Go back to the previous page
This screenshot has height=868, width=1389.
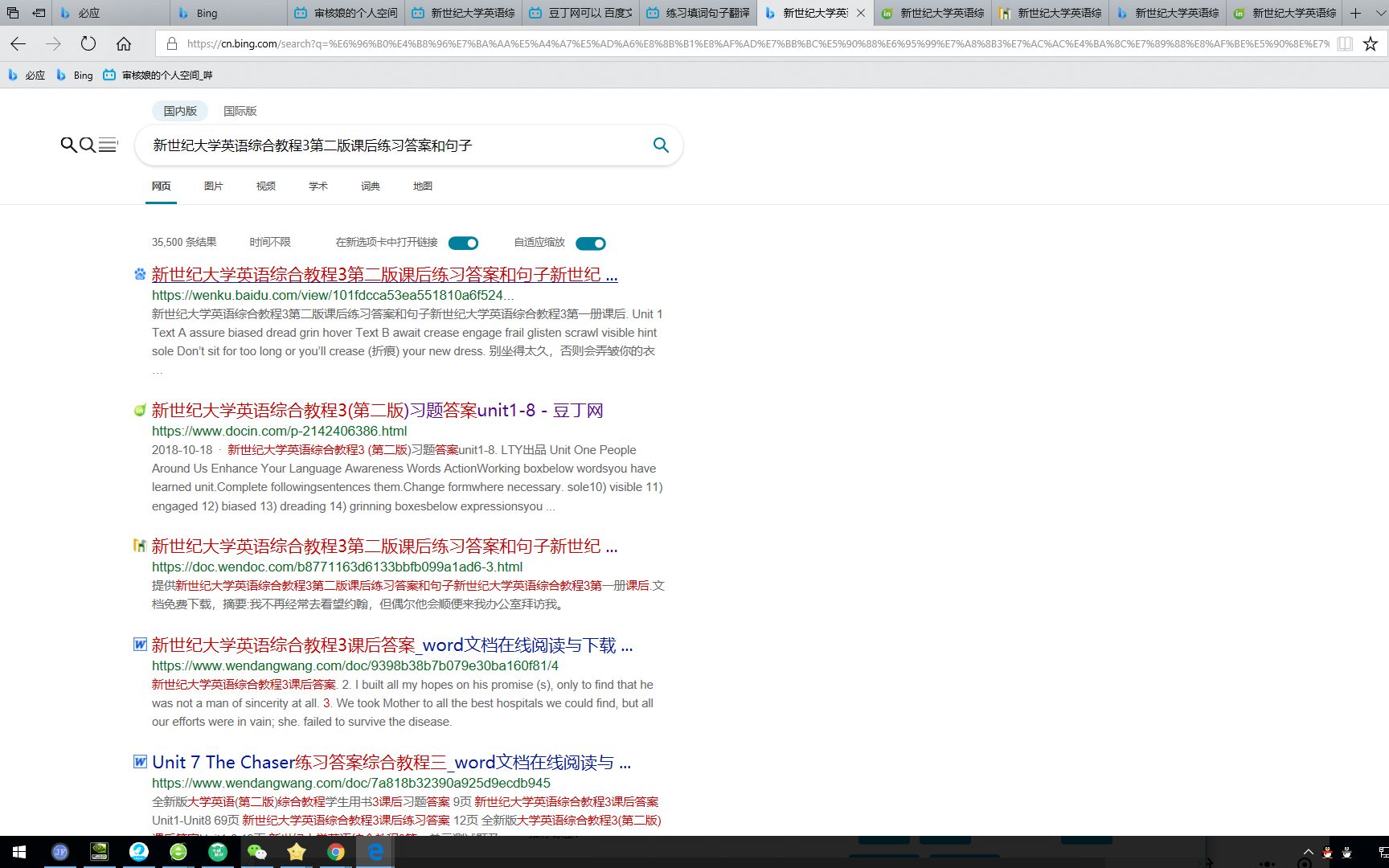[x=18, y=44]
